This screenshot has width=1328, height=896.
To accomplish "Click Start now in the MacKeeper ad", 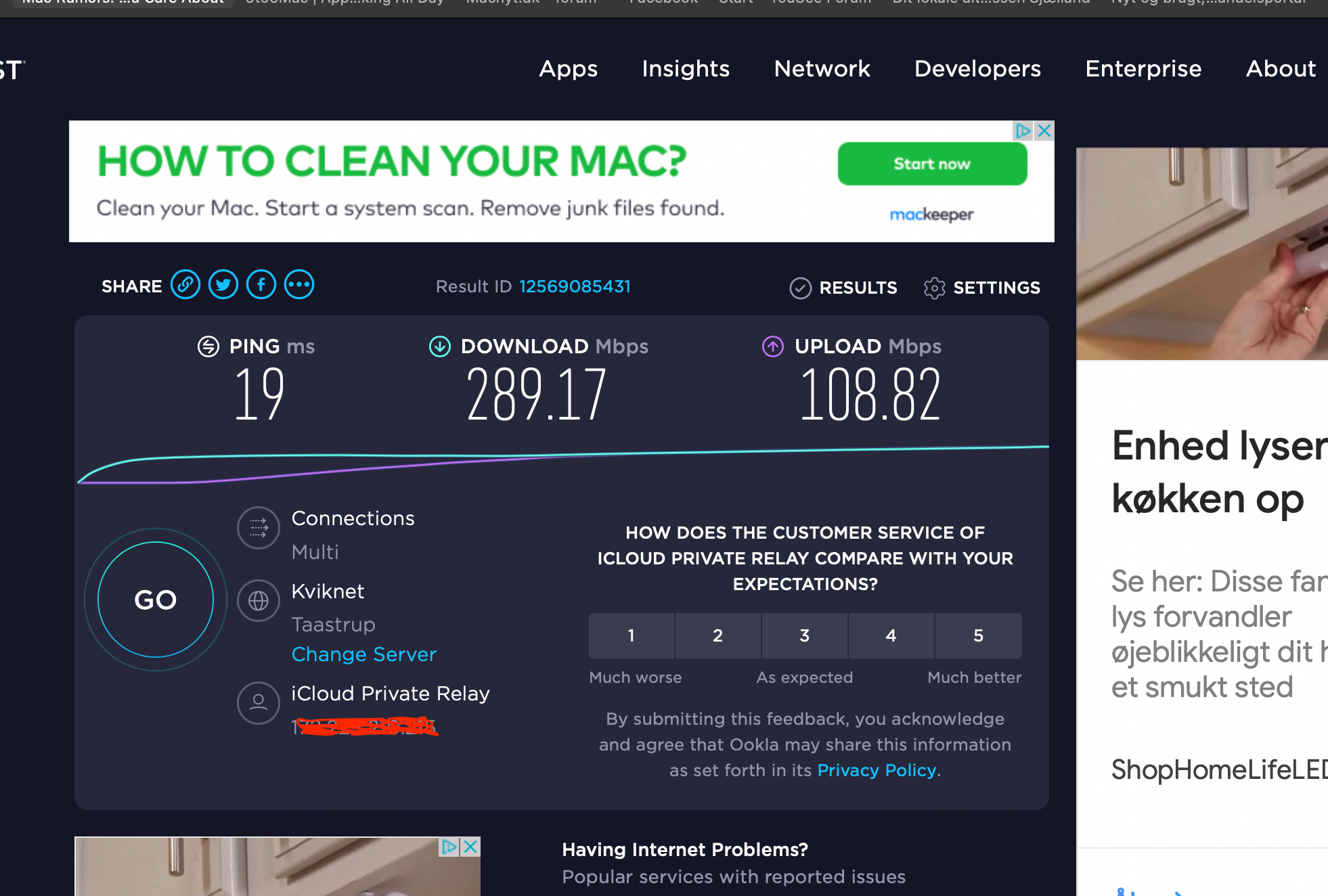I will (x=932, y=164).
